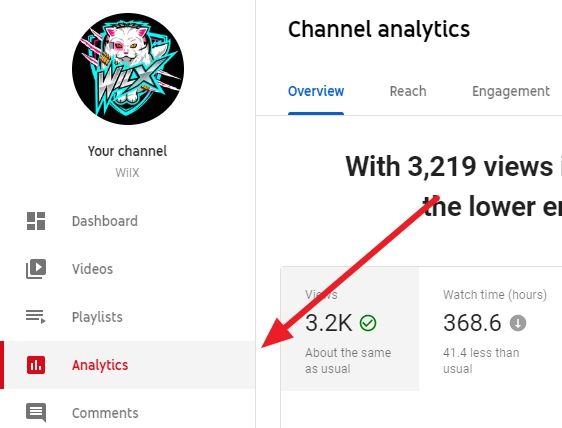
Task: Click the Dashboard grid icon
Action: pyautogui.click(x=36, y=221)
